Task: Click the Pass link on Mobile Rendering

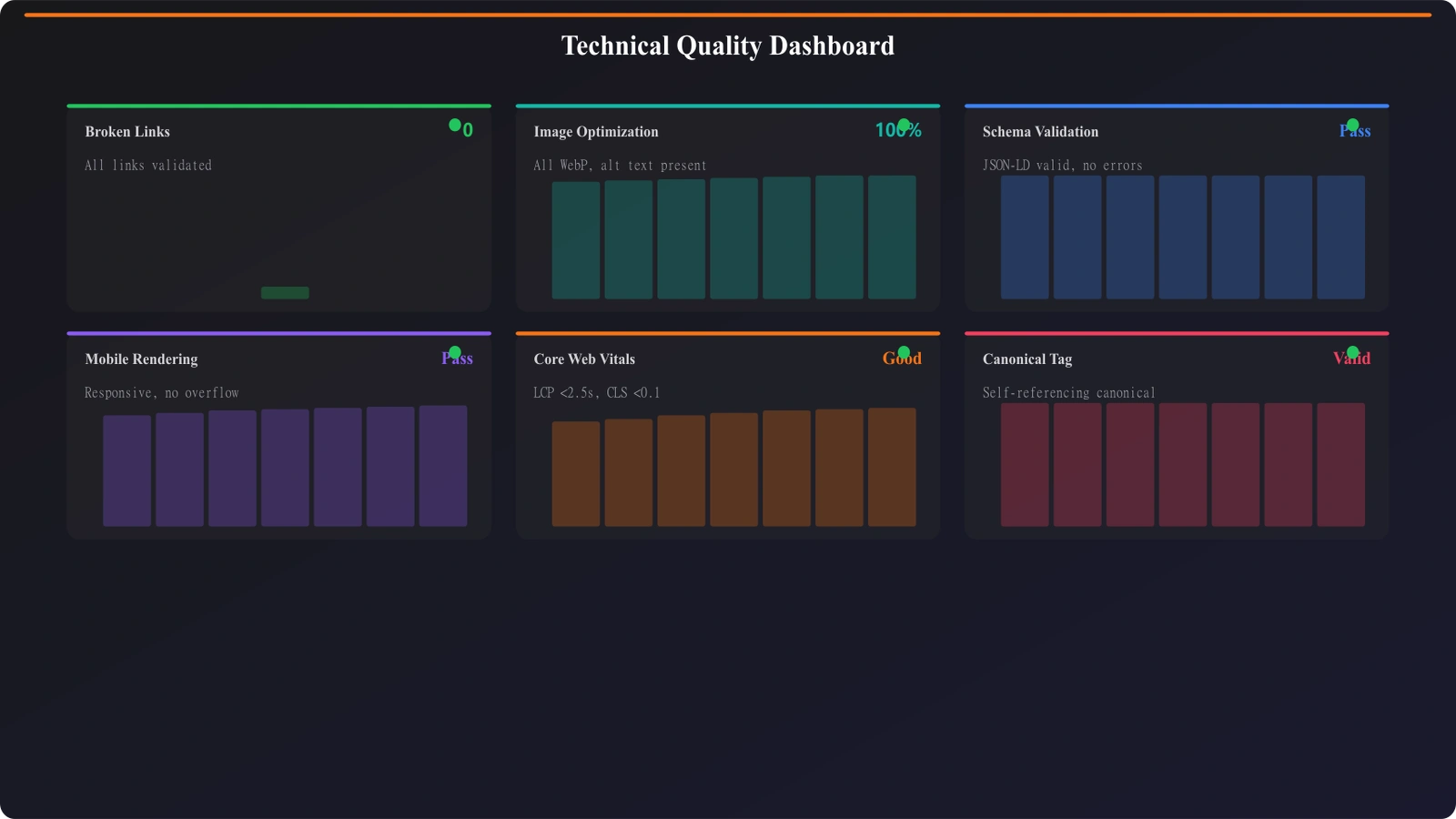Action: coord(457,359)
